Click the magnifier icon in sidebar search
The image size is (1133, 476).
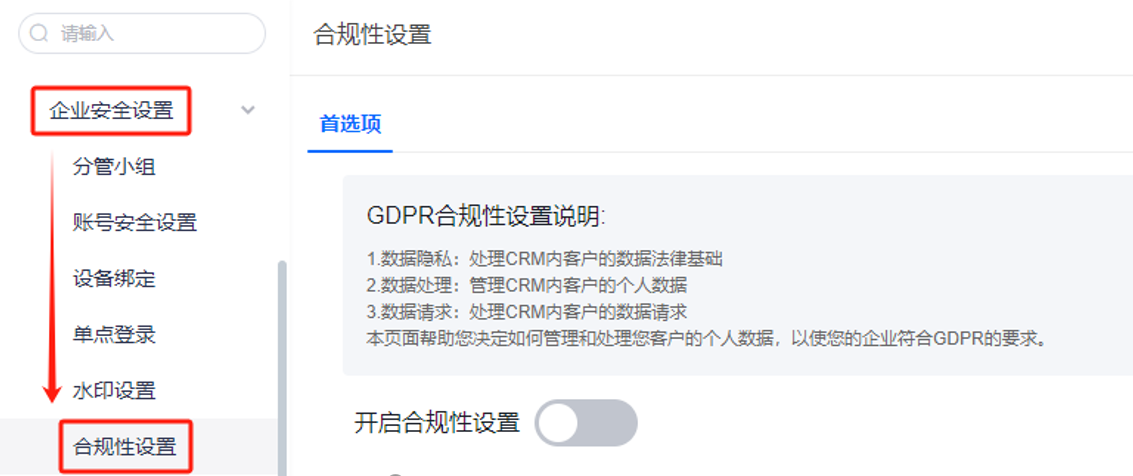pos(39,33)
